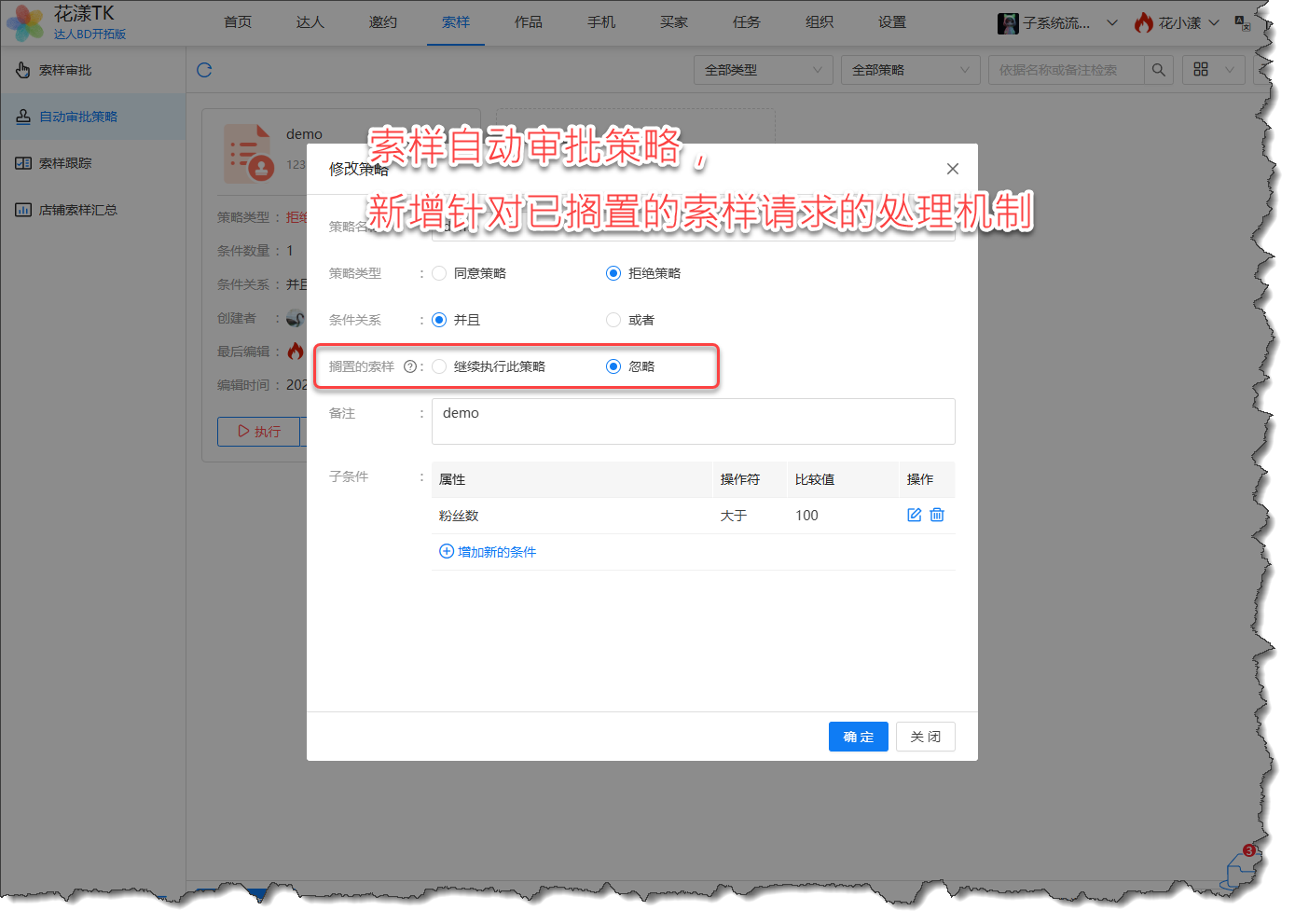1295x924 pixels.
Task: Open 店铺索样汇总 in the sidebar
Action: 77,210
